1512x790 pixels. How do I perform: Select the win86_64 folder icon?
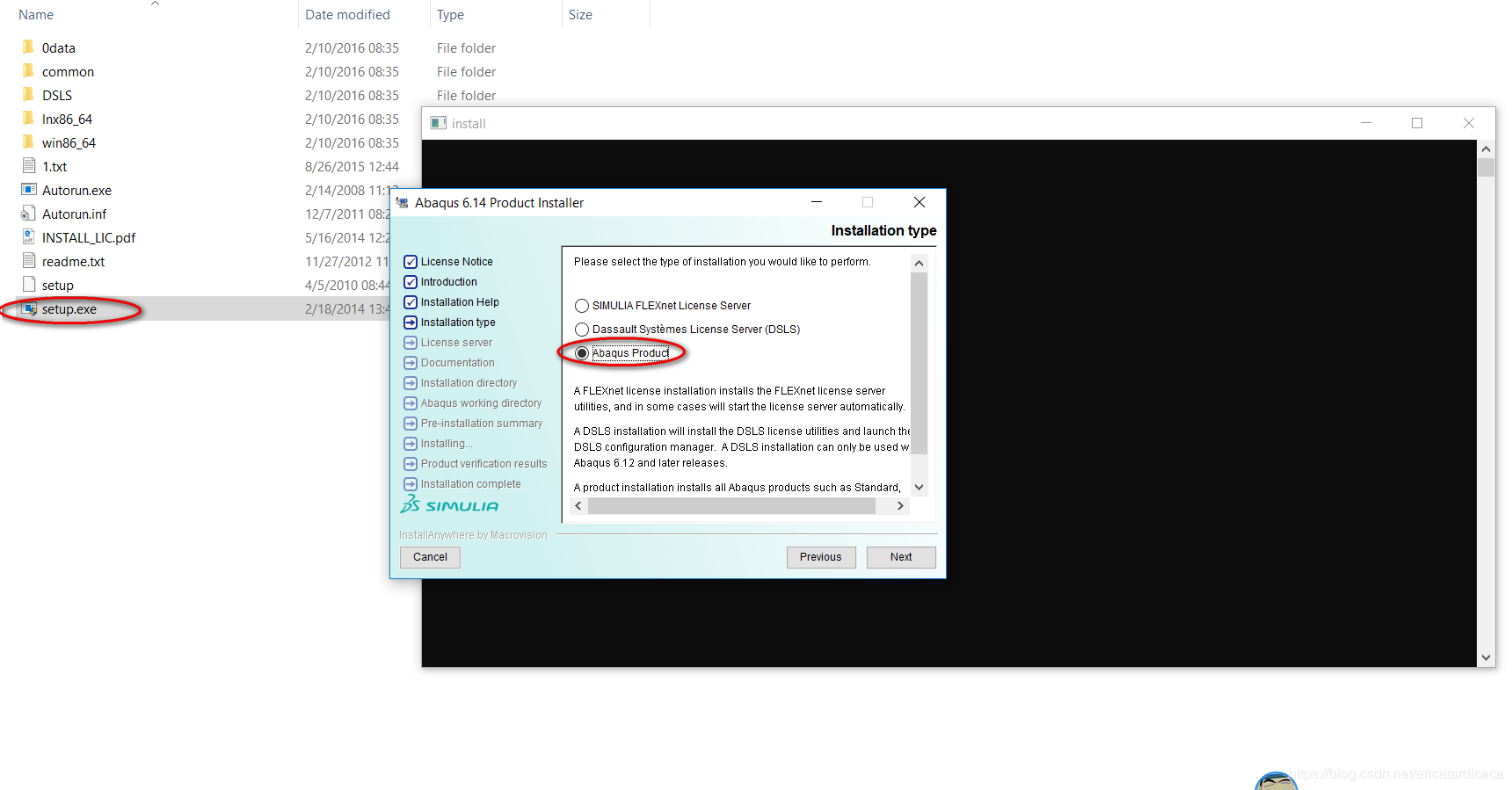pos(28,141)
